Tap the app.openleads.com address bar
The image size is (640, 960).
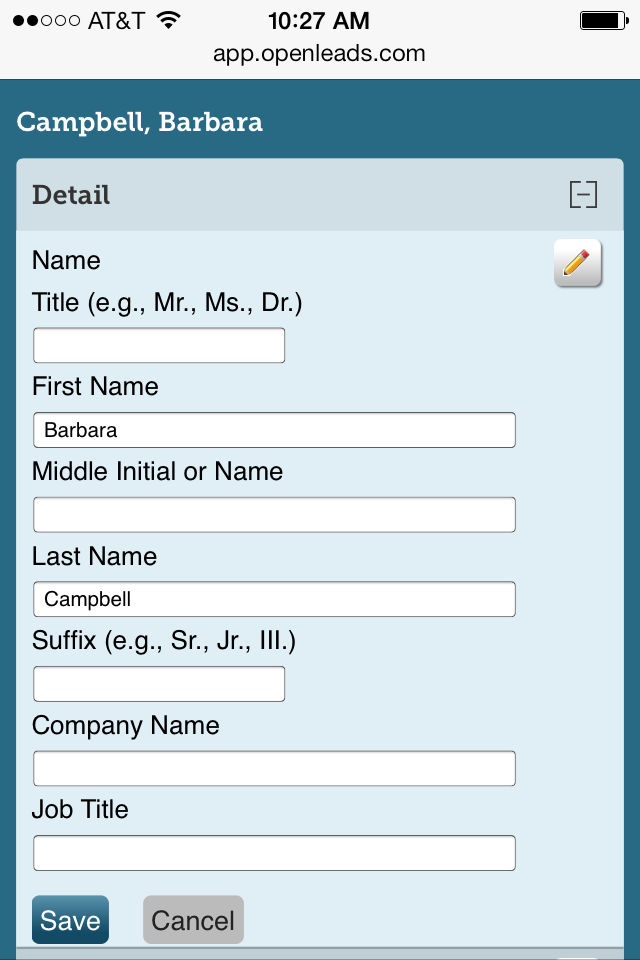319,53
